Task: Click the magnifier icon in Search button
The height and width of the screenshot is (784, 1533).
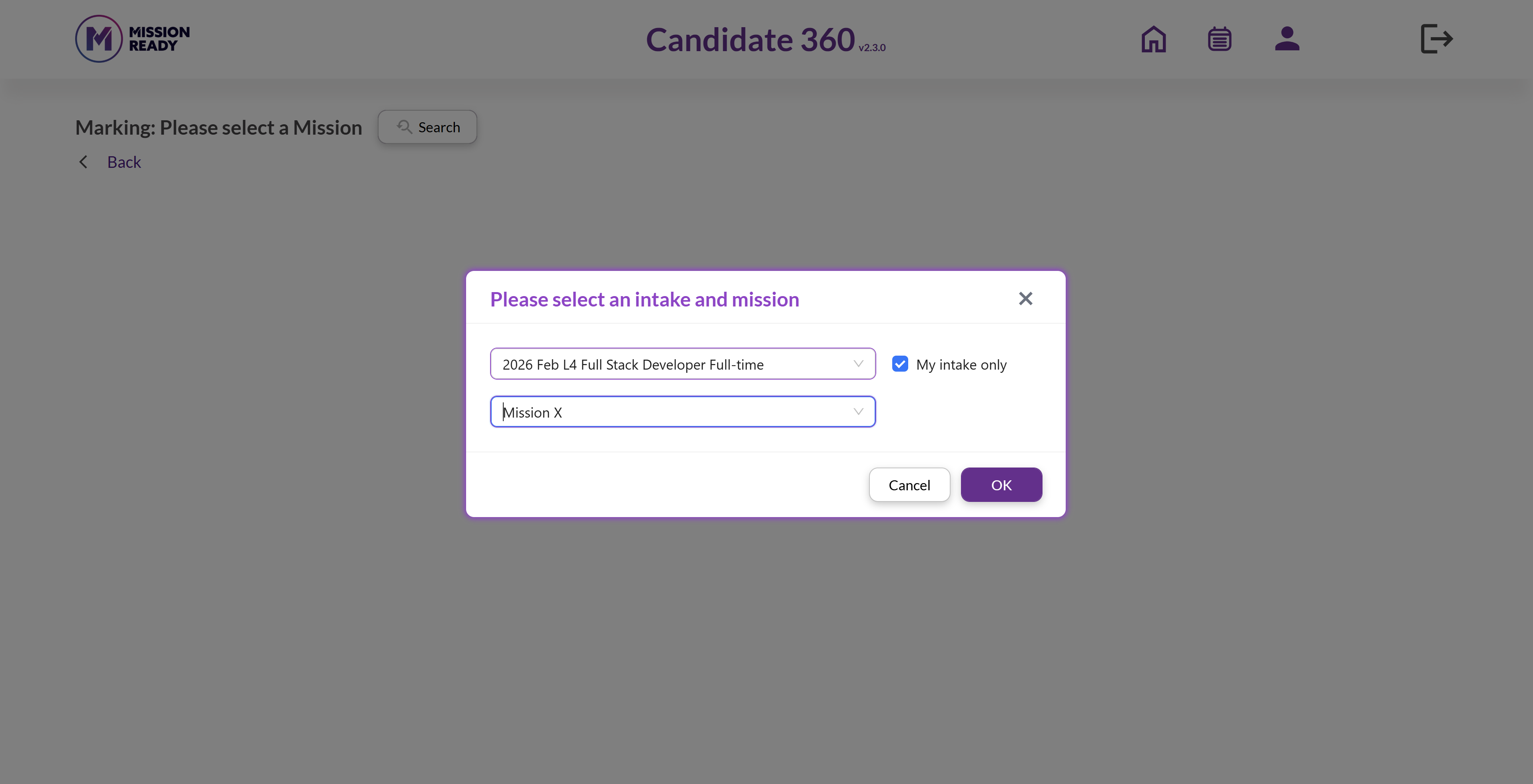Action: click(405, 127)
